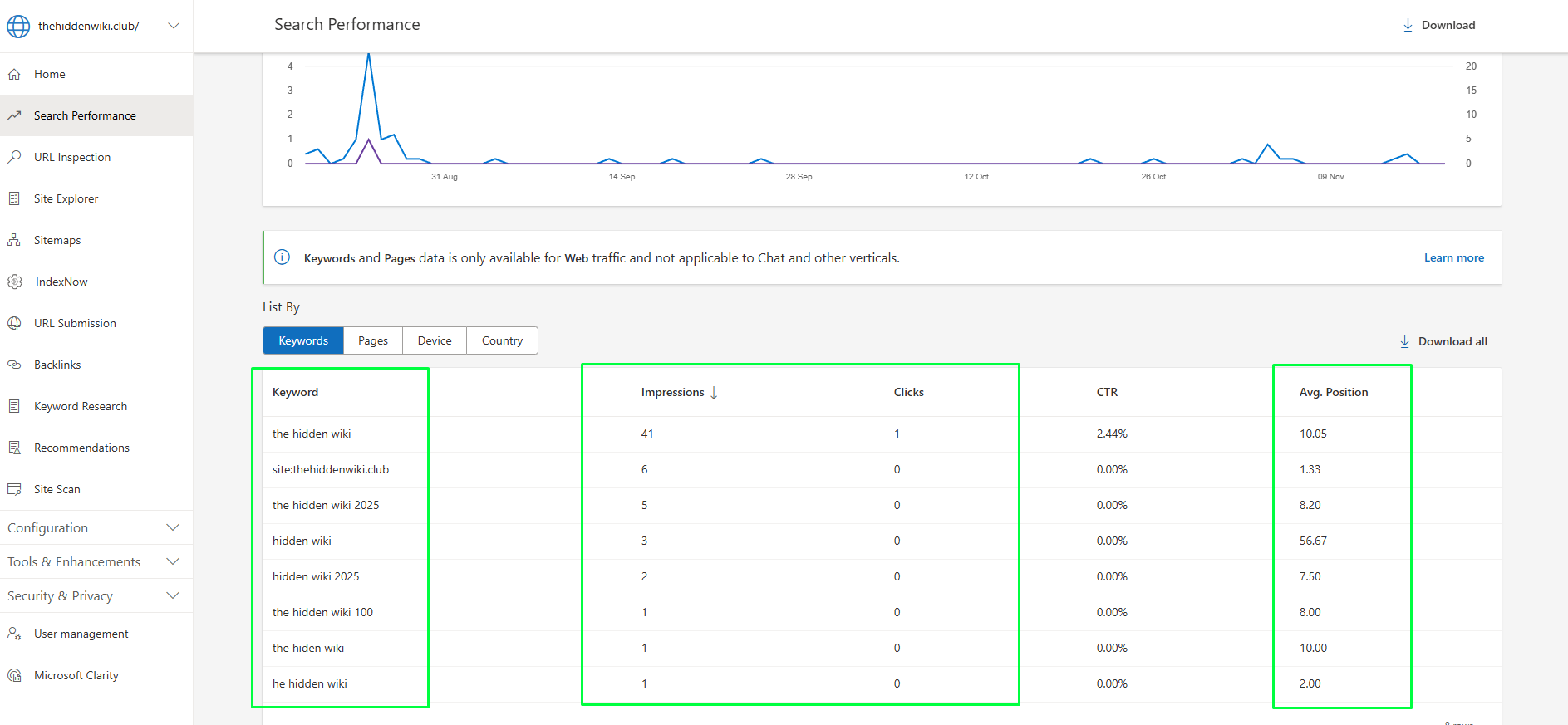The width and height of the screenshot is (1568, 725).
Task: Click the Site Scan icon
Action: click(x=14, y=489)
